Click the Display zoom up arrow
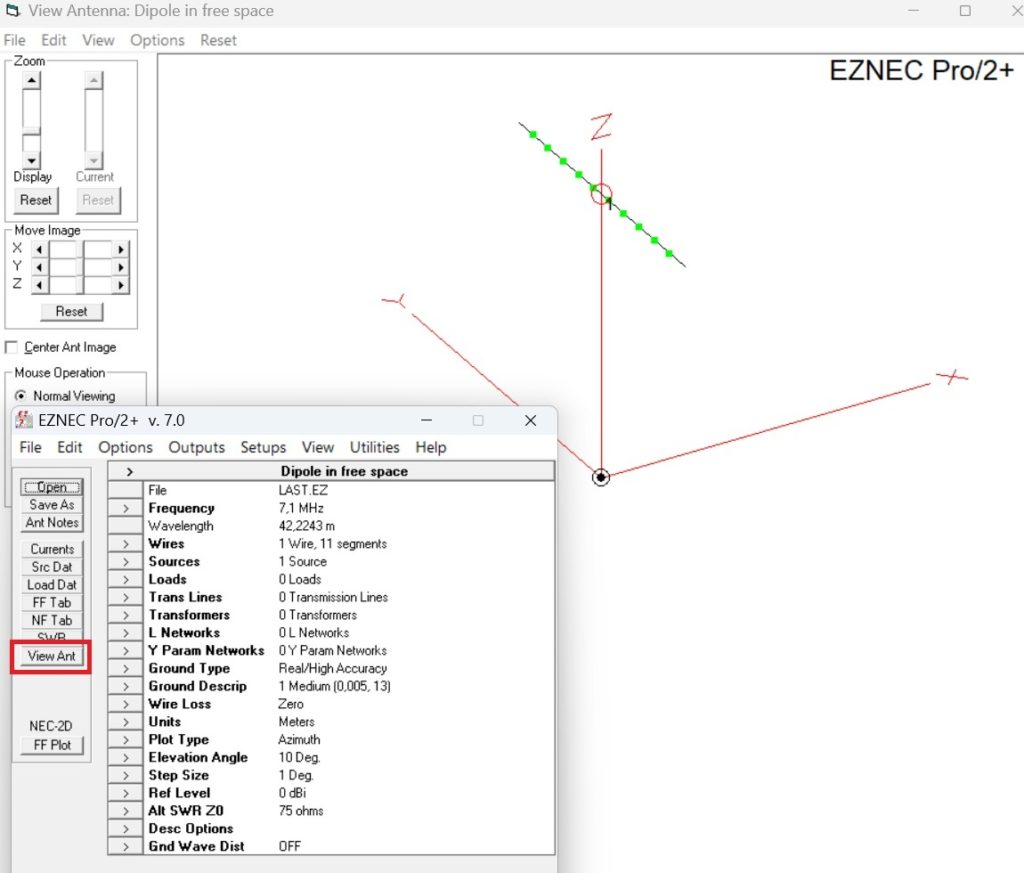1024x873 pixels. click(32, 81)
